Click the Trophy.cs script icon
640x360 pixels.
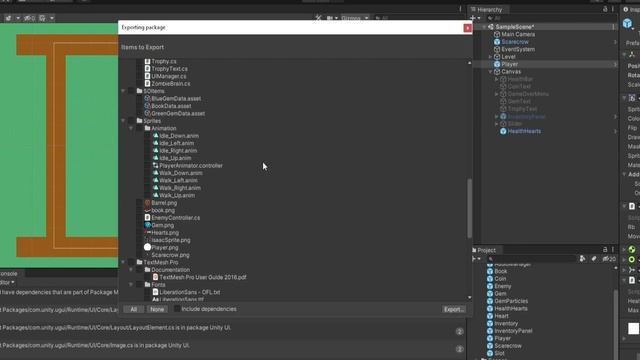tap(147, 61)
